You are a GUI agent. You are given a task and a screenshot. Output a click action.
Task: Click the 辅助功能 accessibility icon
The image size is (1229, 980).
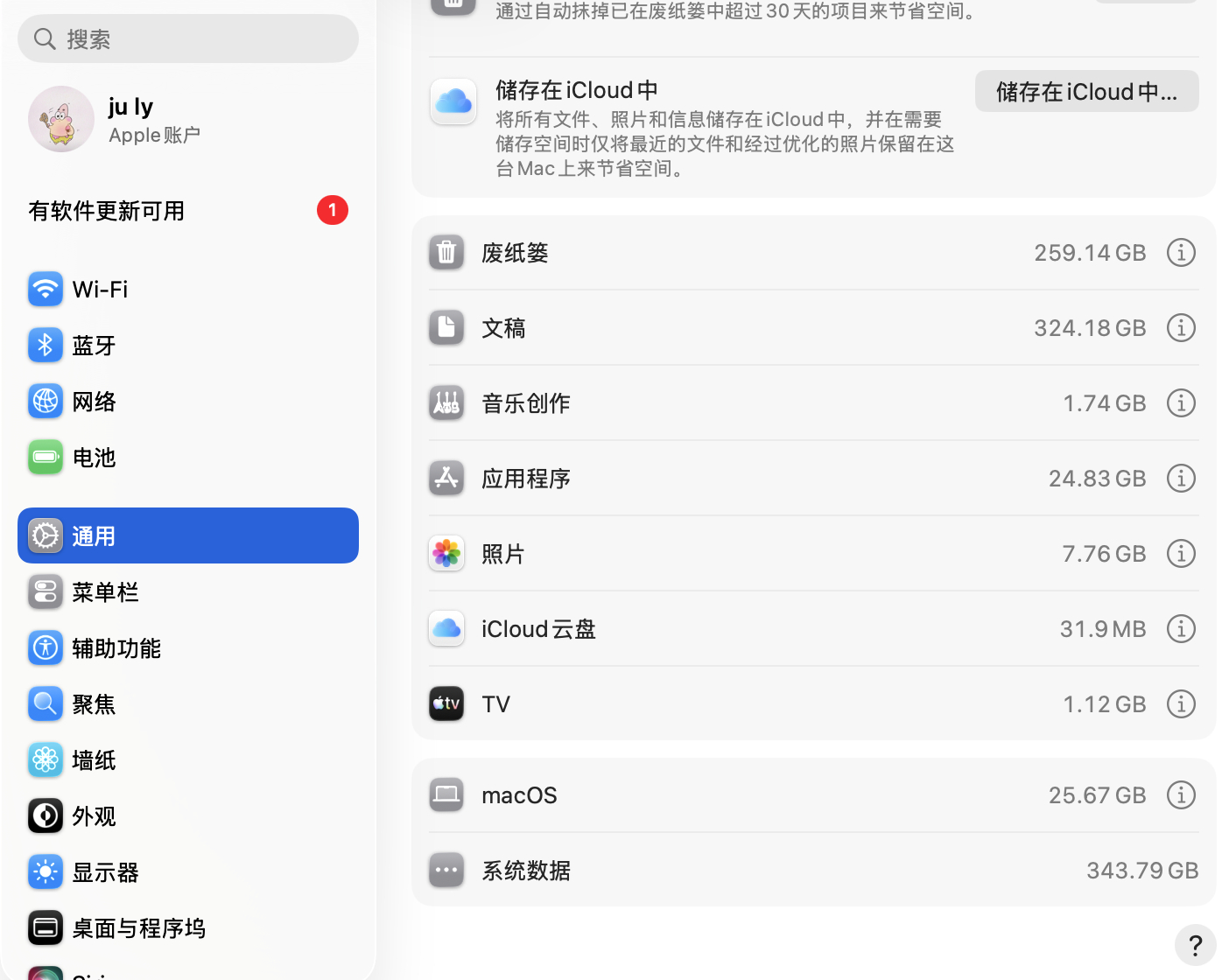pyautogui.click(x=46, y=647)
